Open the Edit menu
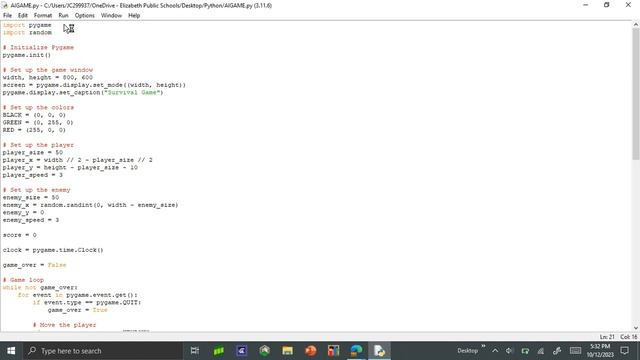This screenshot has width=640, height=360. 23,16
